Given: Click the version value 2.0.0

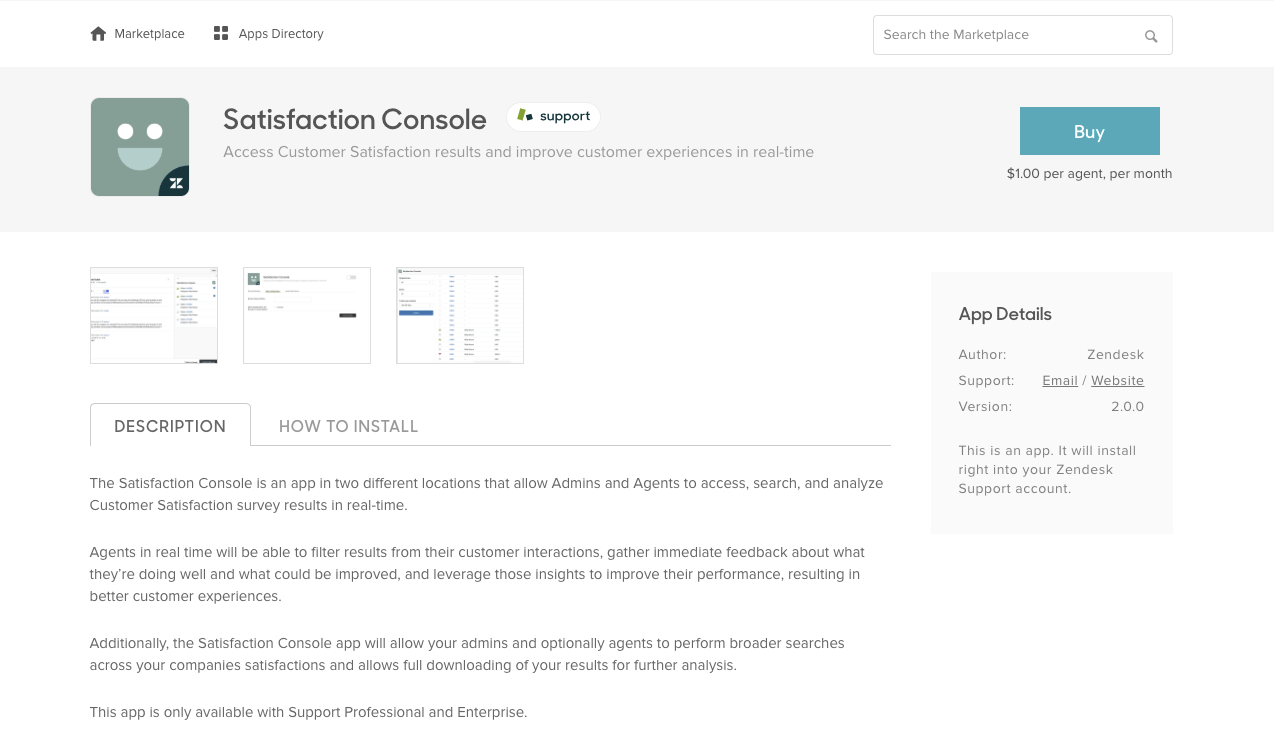Looking at the screenshot, I should [x=1127, y=407].
